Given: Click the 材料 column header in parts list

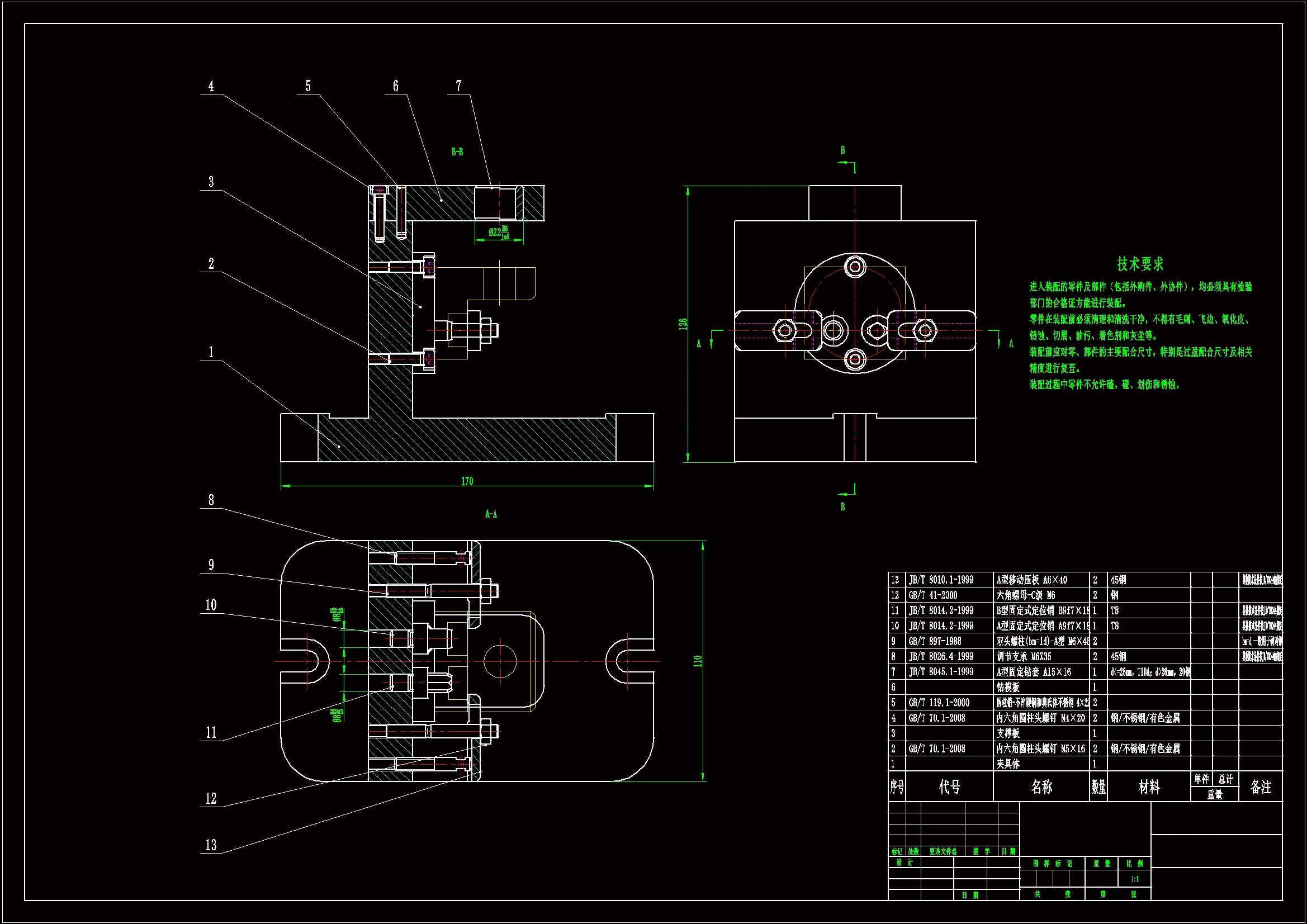Looking at the screenshot, I should [1149, 787].
